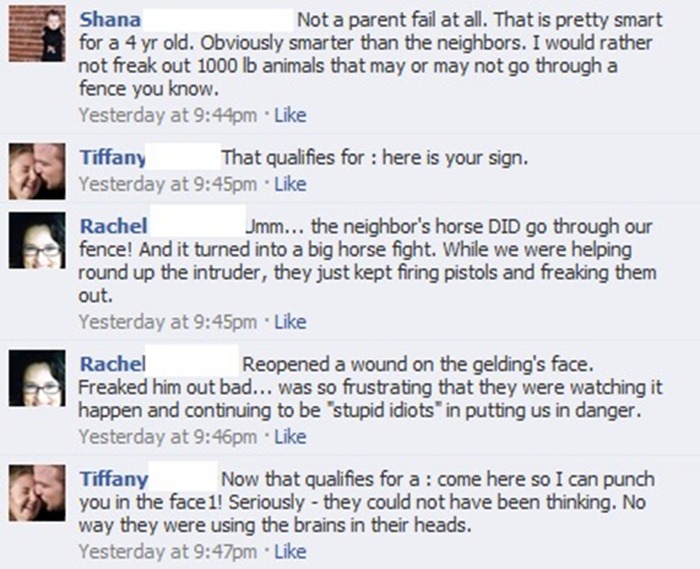Viewport: 700px width, 569px height.
Task: Like Rachel's 'Reopened a wound' comment
Action: pyautogui.click(x=289, y=436)
